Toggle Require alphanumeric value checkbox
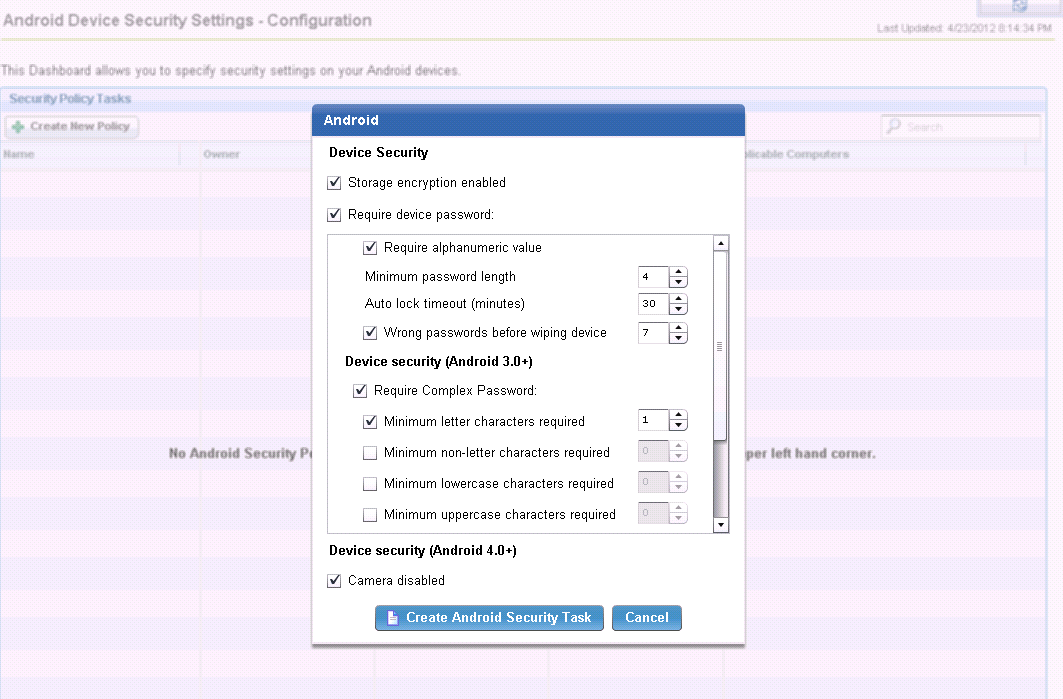 coord(370,248)
